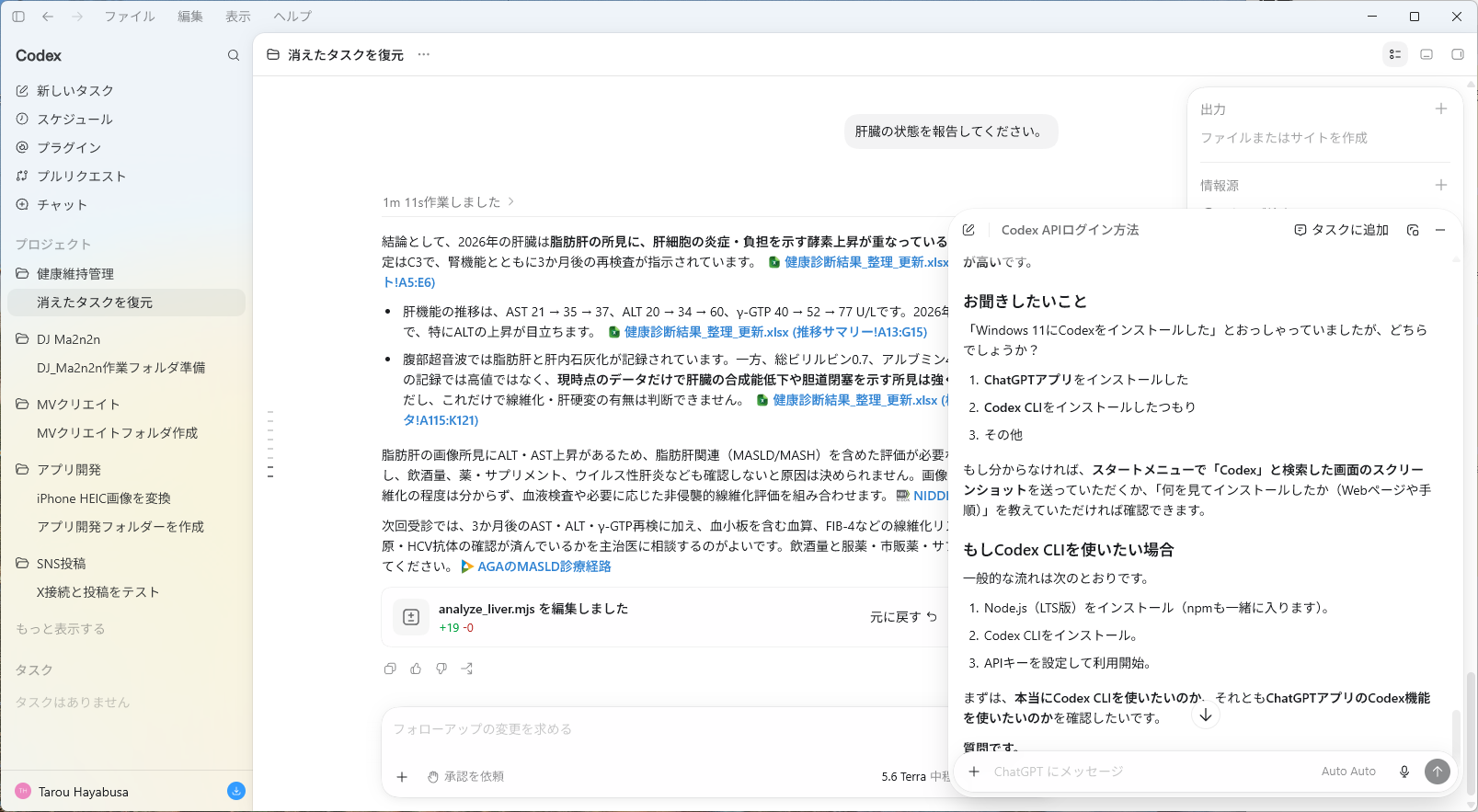Image resolution: width=1478 pixels, height=812 pixels.
Task: Click the plus icon in the follow-up composer
Action: click(402, 776)
